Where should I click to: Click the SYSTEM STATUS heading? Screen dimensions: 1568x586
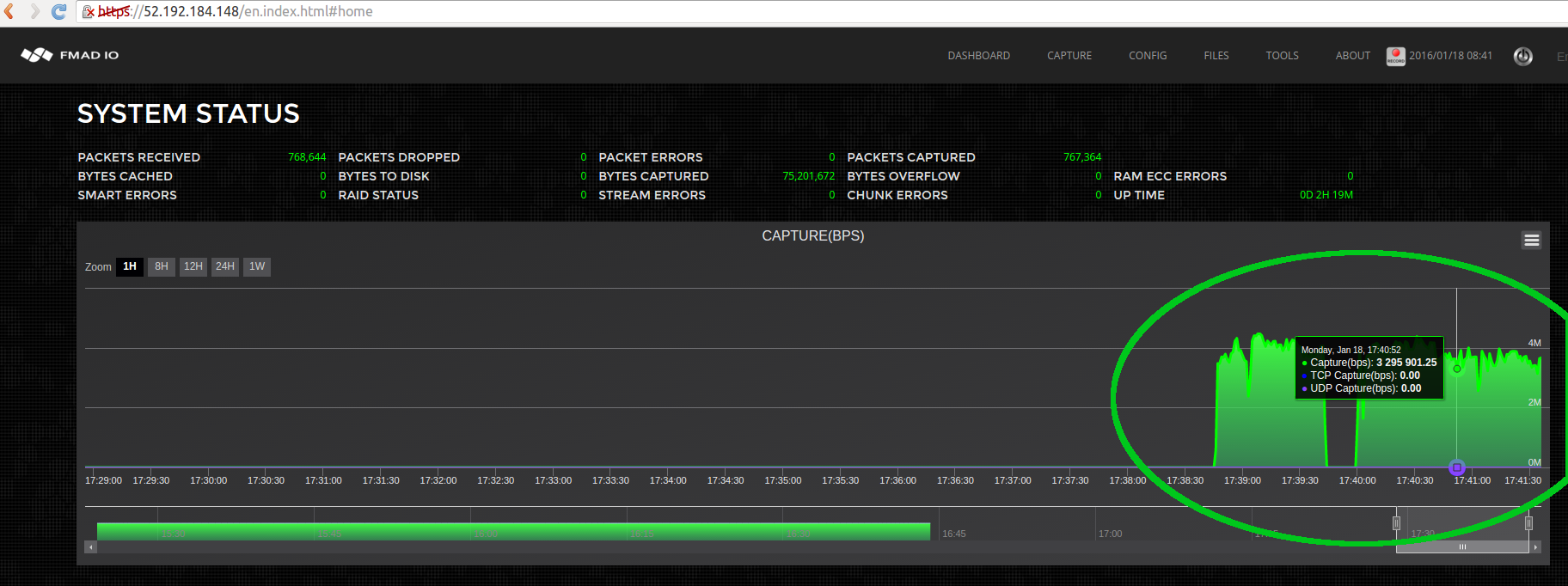188,113
